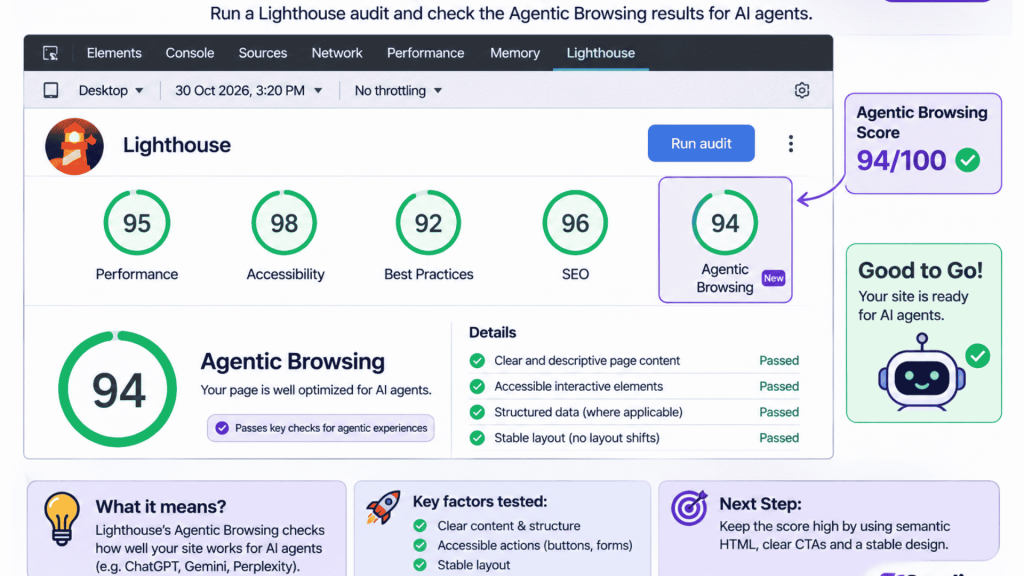The height and width of the screenshot is (576, 1024).
Task: Open the No throttling dropdown
Action: click(x=398, y=91)
